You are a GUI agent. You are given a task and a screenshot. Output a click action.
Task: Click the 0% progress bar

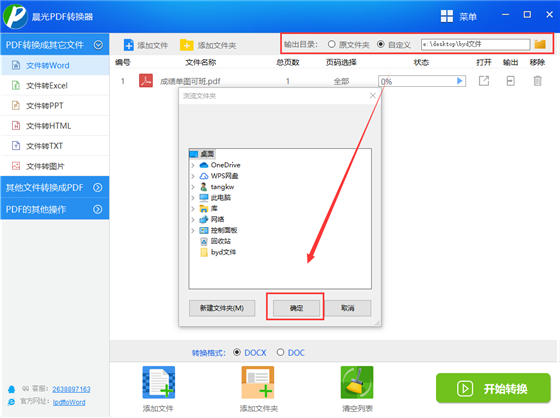(422, 81)
